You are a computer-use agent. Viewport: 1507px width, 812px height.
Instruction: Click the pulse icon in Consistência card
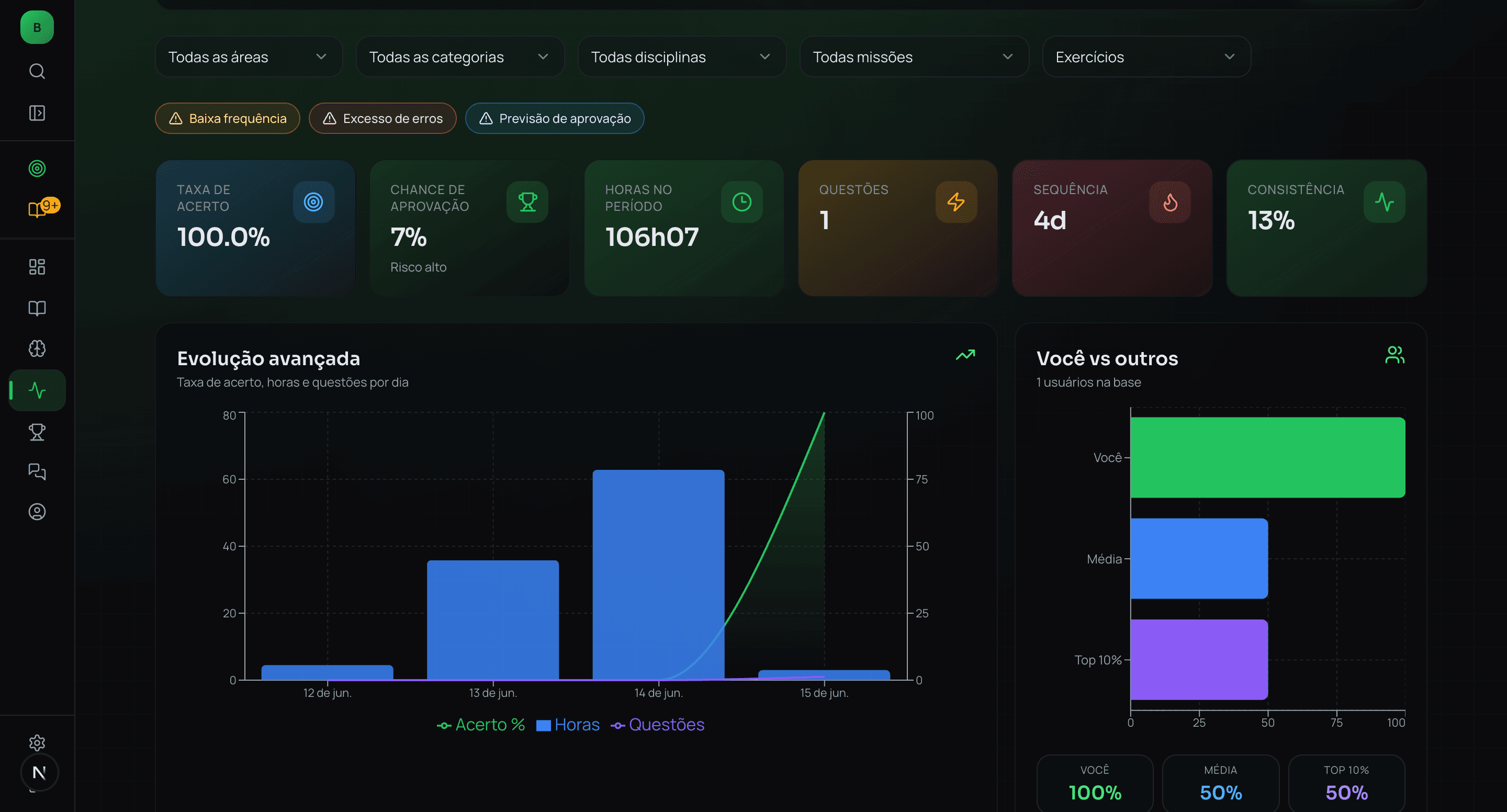pos(1385,202)
